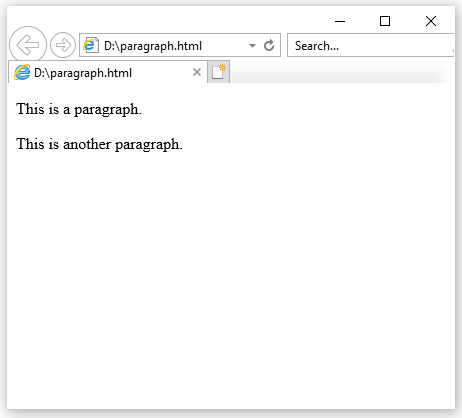Image resolution: width=462 pixels, height=418 pixels.
Task: Click the D:\paragraph.html address bar field
Action: pyautogui.click(x=180, y=45)
